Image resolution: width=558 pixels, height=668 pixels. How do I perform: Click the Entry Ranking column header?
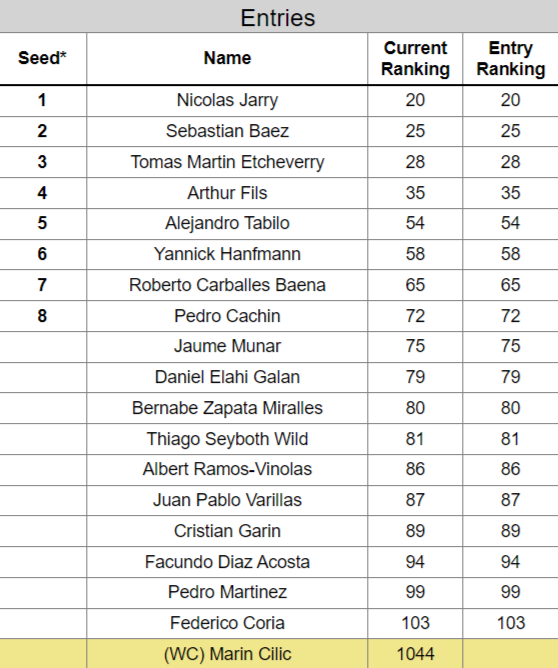coord(510,58)
